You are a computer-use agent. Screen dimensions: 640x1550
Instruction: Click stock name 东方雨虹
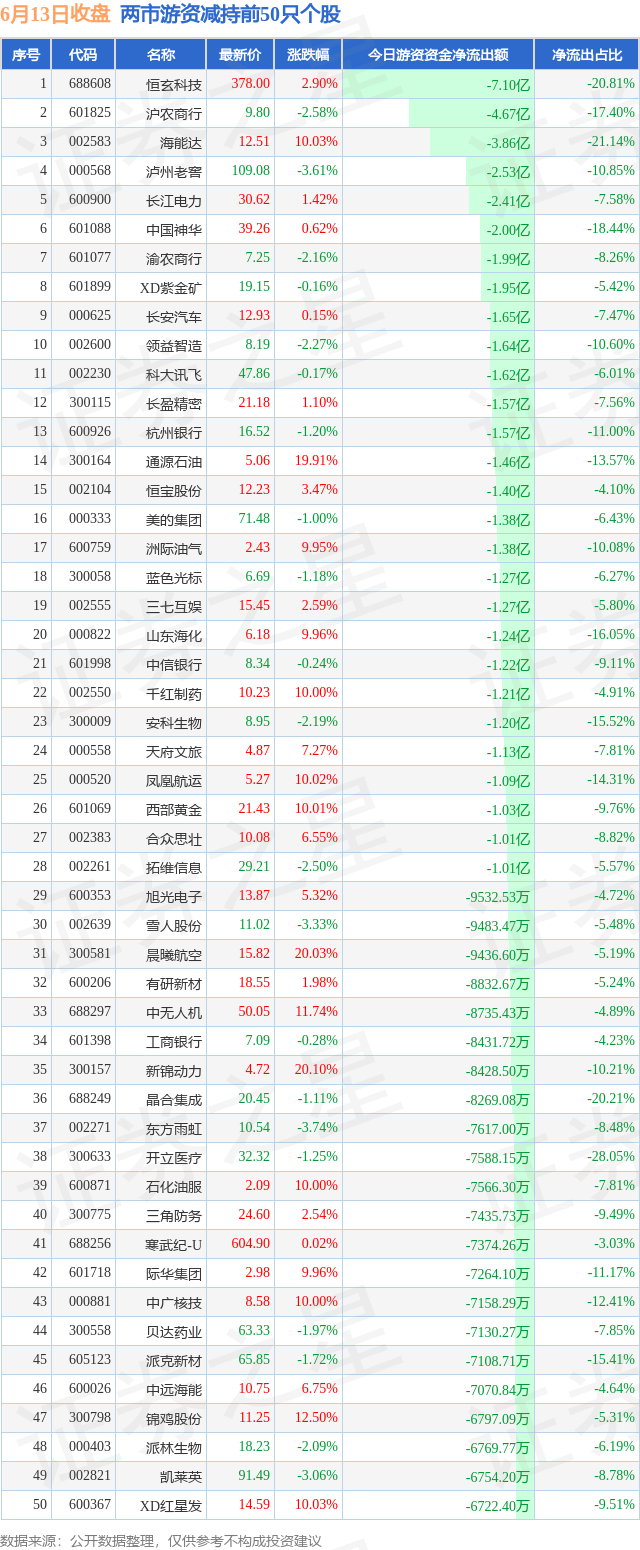click(x=174, y=1128)
